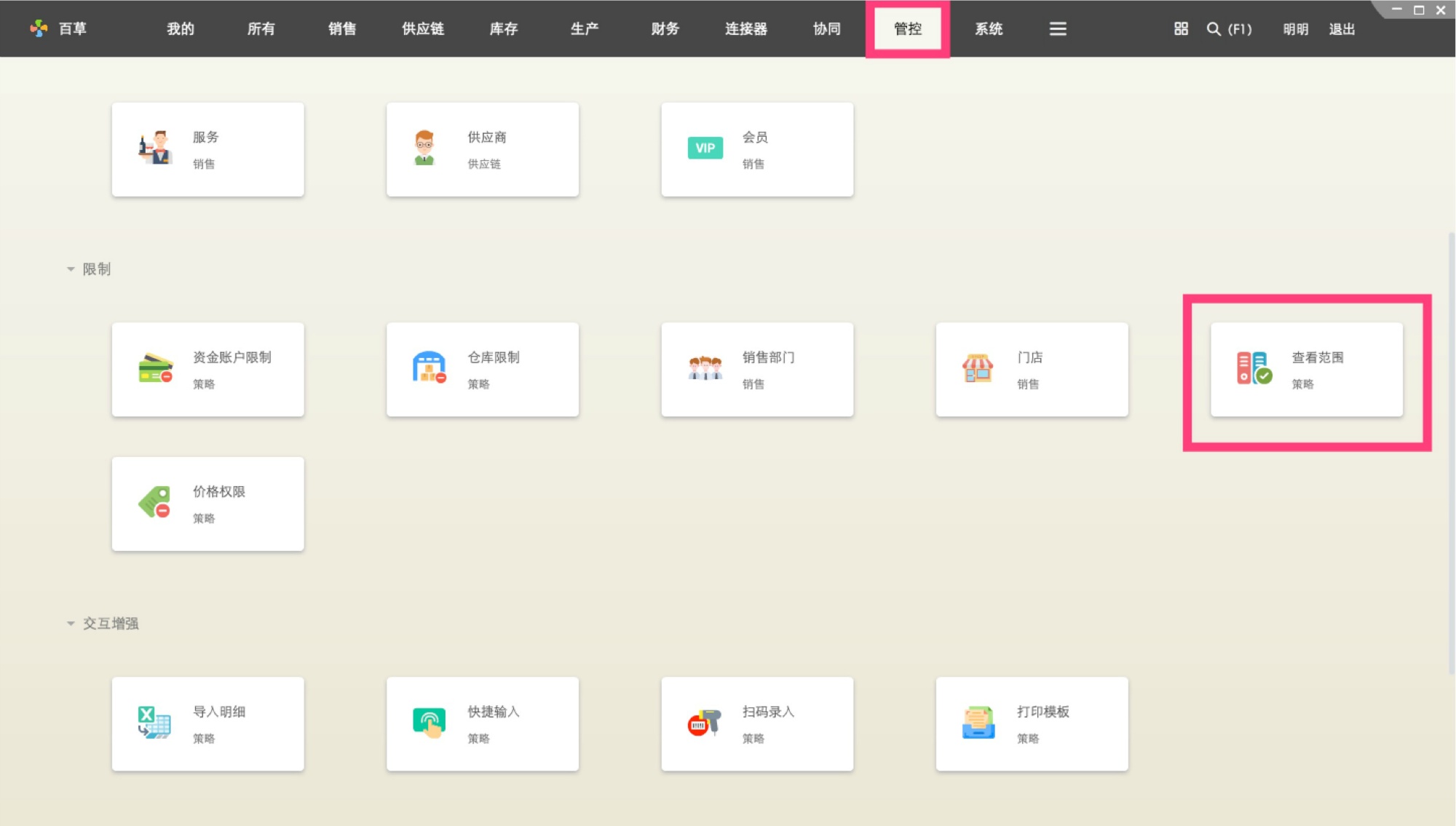Click the warehouse icon on 仓库限制
1456x826 pixels.
(x=428, y=368)
